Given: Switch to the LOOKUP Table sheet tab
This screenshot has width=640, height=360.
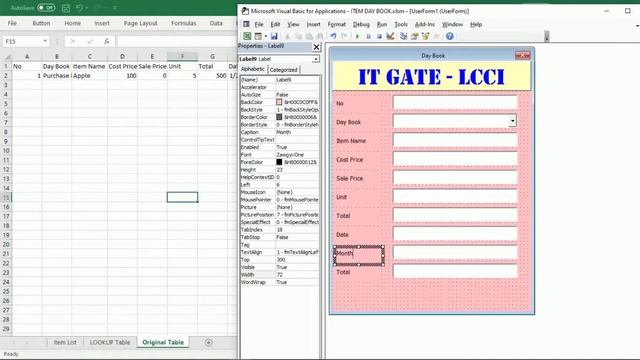Looking at the screenshot, I should click(x=110, y=342).
